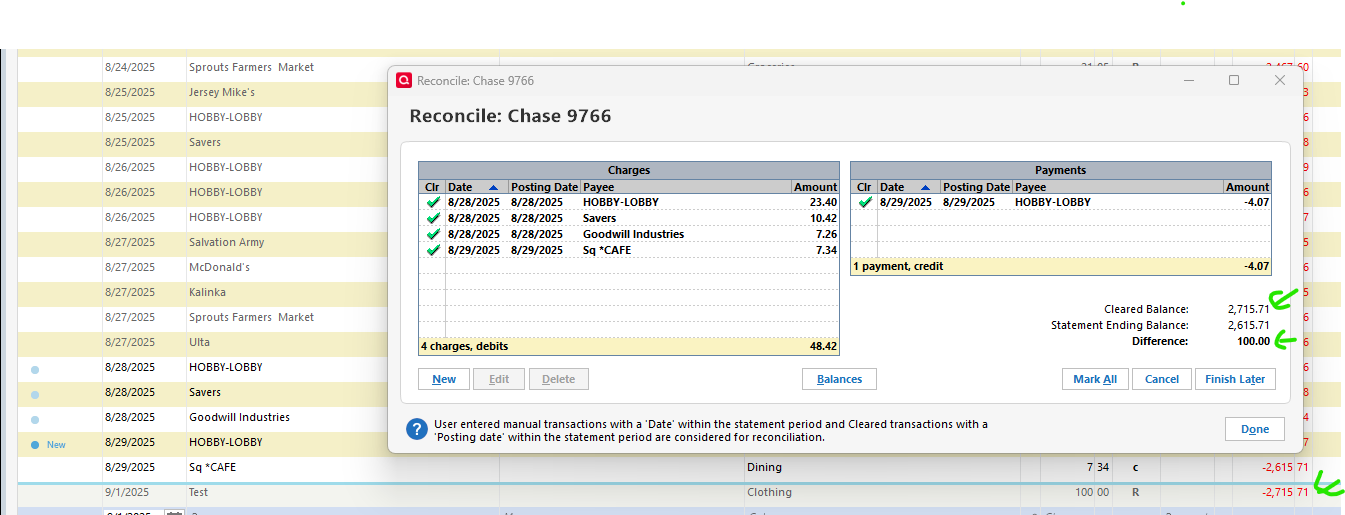Image resolution: width=1345 pixels, height=515 pixels.
Task: Click the '4 charges, debits' total row
Action: point(629,346)
